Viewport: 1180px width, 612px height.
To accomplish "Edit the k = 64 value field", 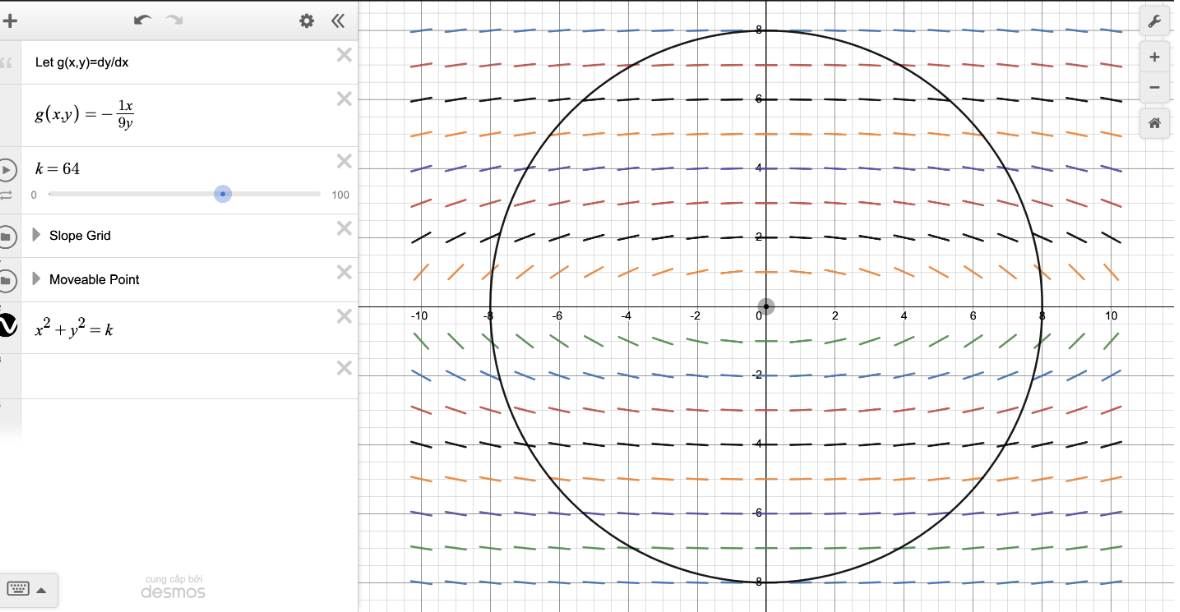I will (57, 169).
